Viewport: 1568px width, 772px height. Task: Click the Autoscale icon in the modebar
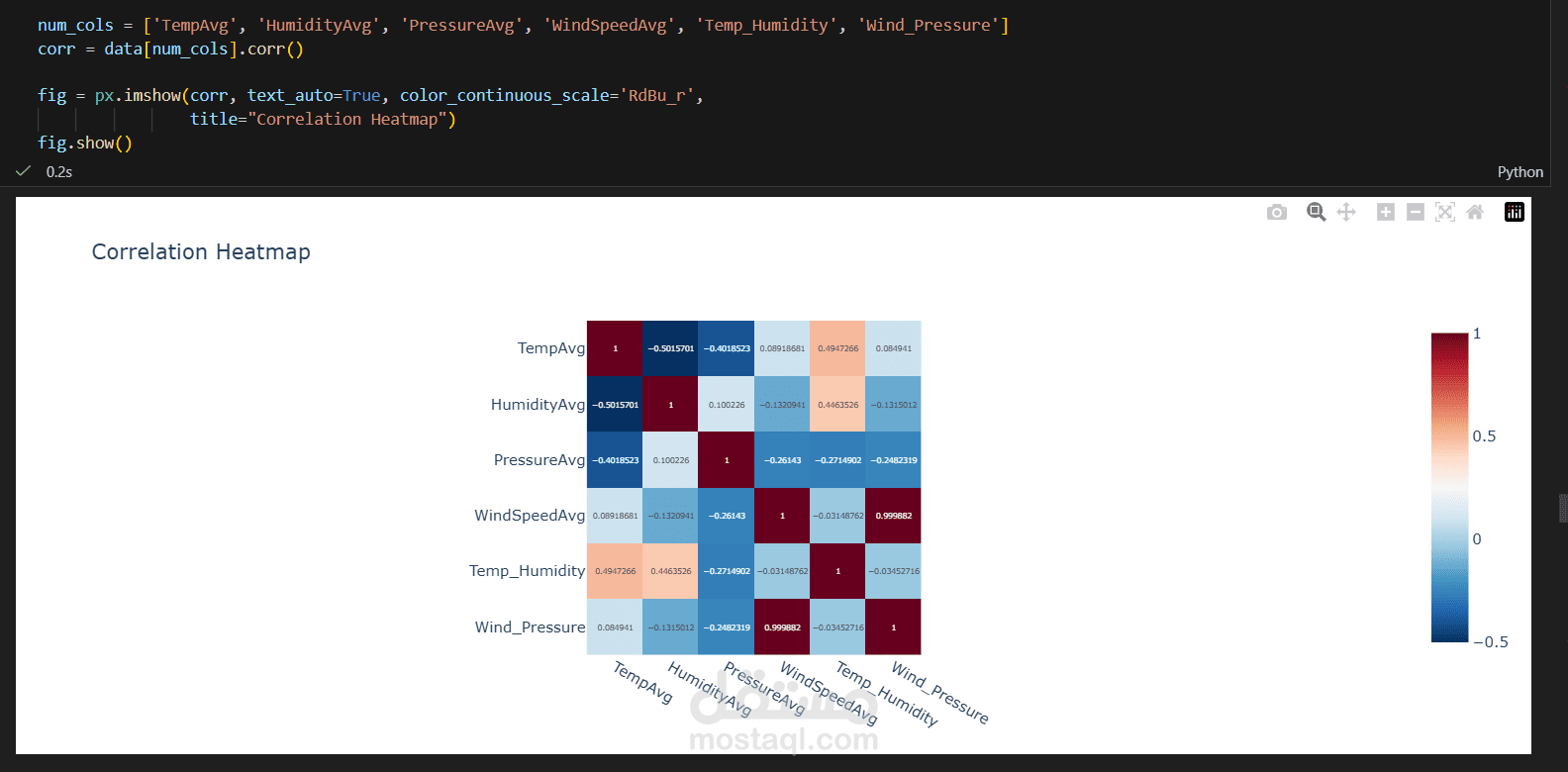[x=1445, y=212]
